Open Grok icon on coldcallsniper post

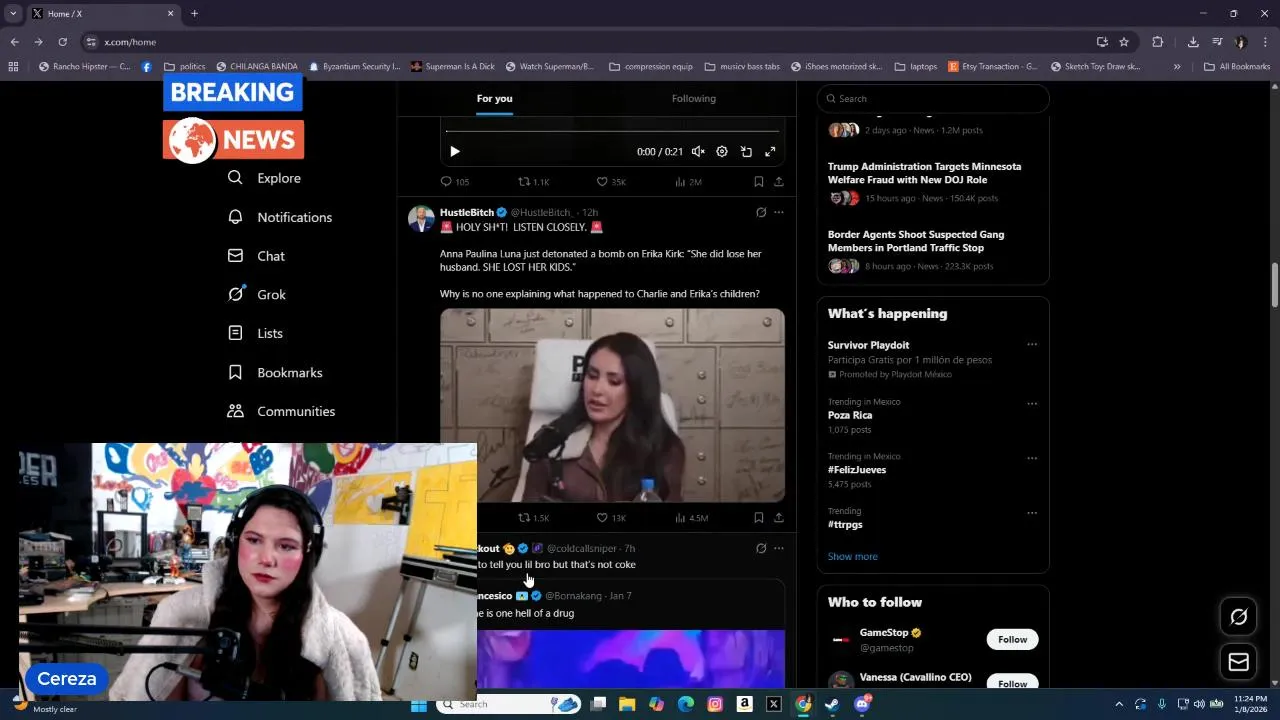761,548
